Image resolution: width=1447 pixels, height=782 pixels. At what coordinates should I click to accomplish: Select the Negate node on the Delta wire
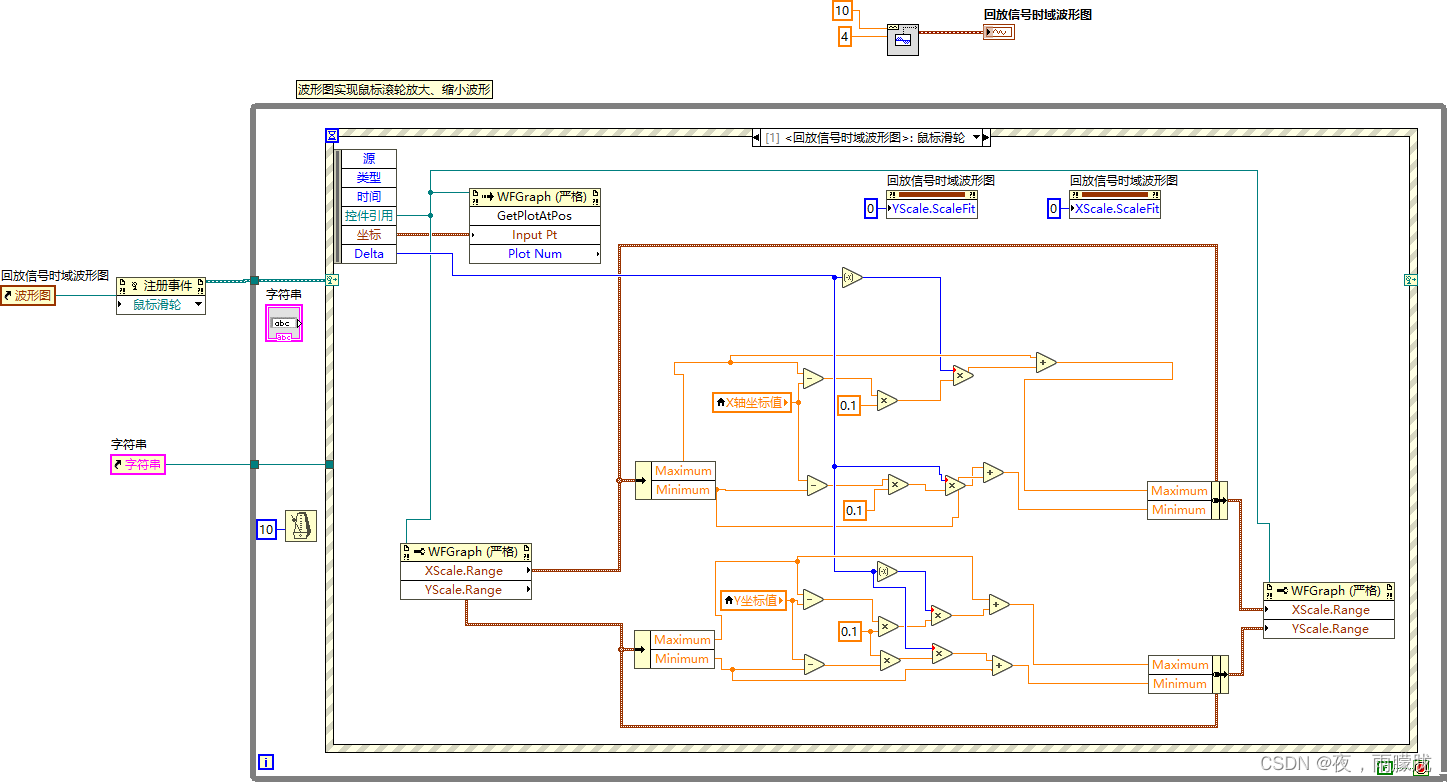click(852, 277)
